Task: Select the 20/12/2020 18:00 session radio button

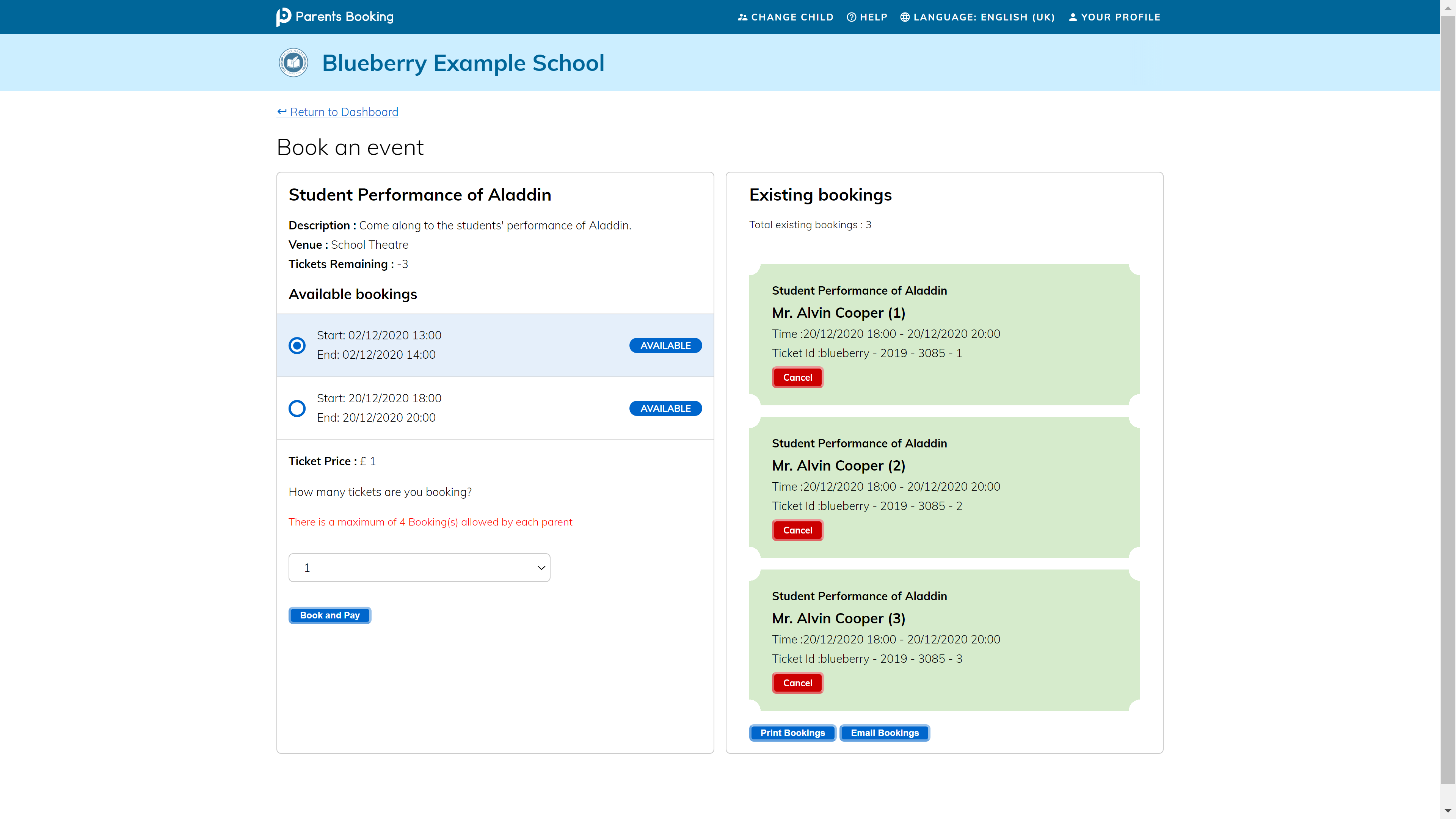Action: (x=297, y=408)
